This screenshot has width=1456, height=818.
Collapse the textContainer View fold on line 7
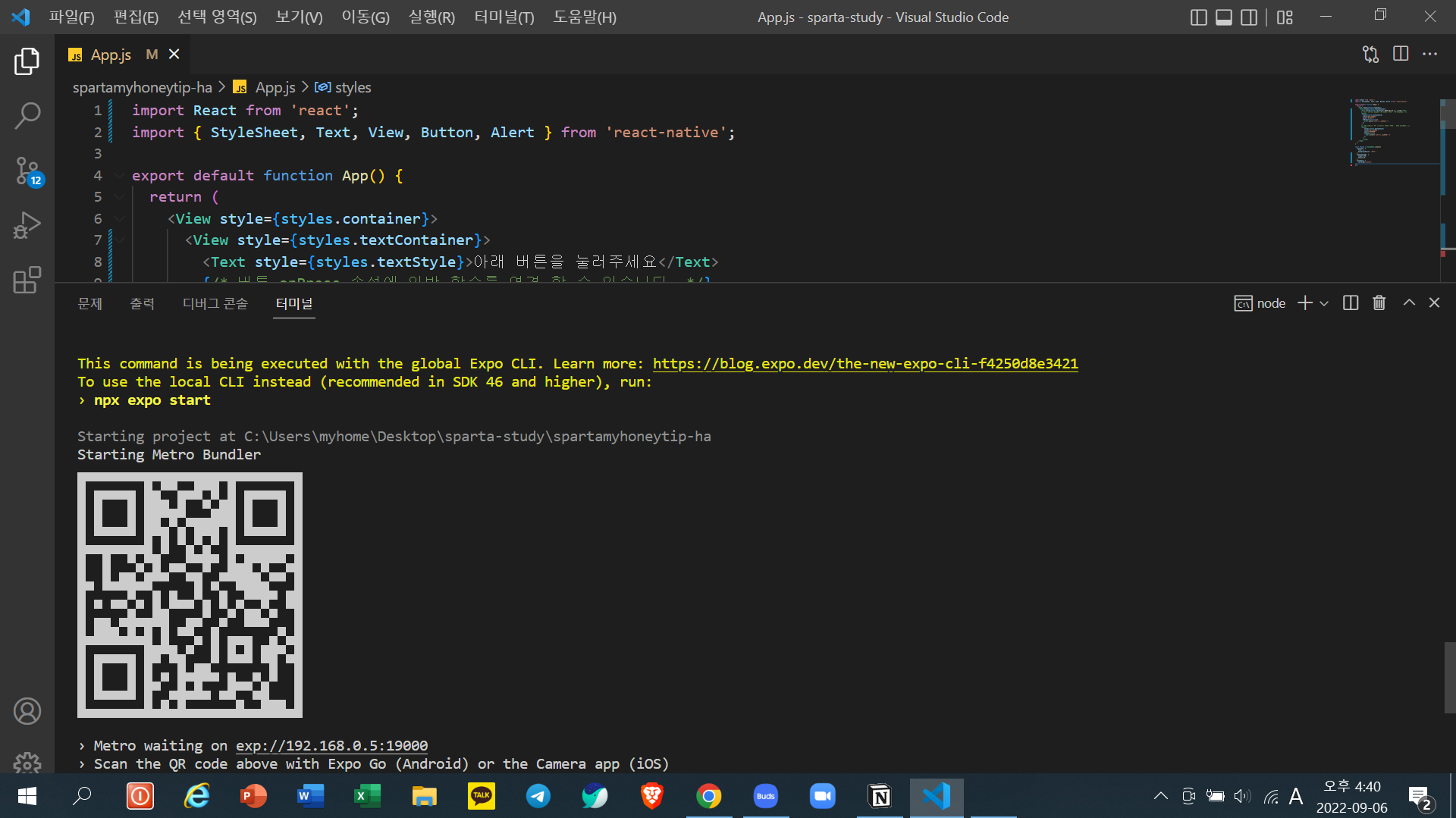tap(120, 240)
